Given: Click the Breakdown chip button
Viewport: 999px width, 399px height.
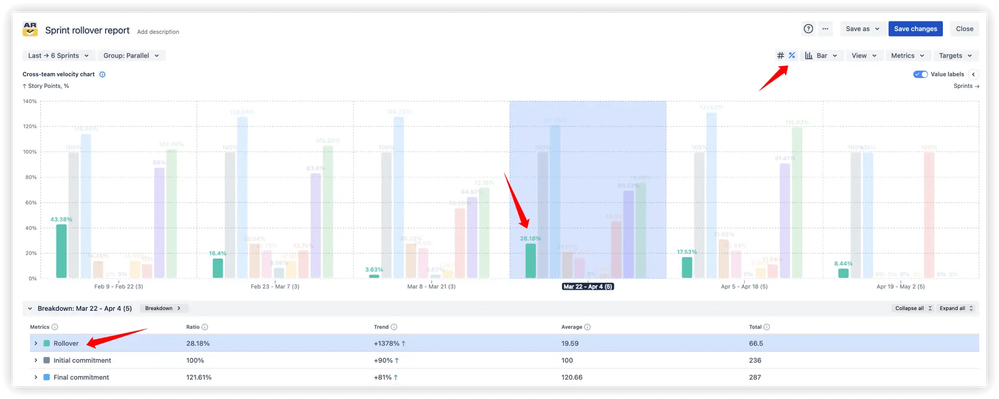Looking at the screenshot, I should click(x=164, y=308).
